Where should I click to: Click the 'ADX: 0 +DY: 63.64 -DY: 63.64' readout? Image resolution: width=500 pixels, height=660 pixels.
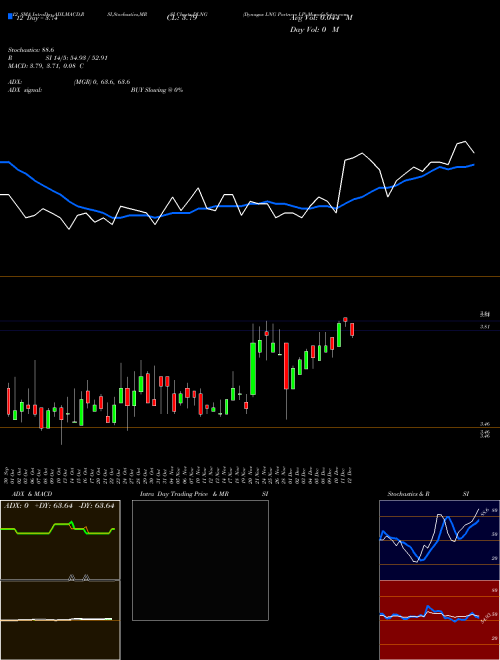pos(59,506)
